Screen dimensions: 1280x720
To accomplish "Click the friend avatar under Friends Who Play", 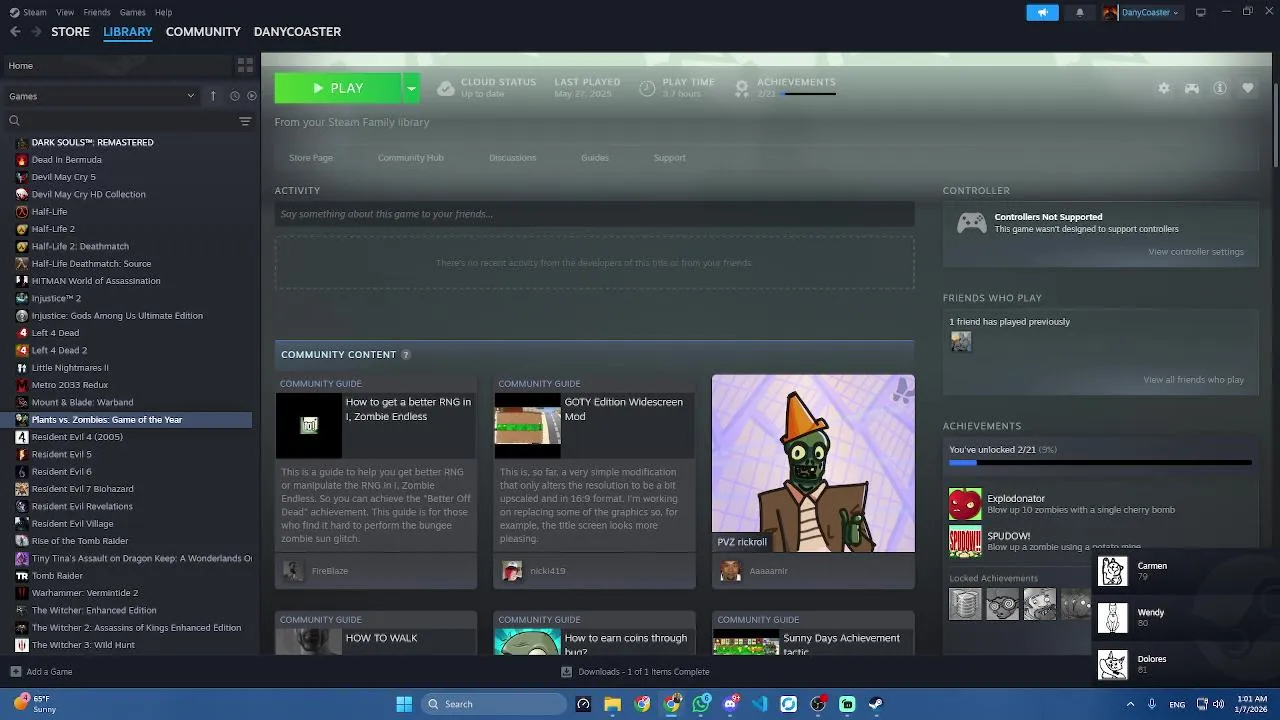I will [x=961, y=341].
